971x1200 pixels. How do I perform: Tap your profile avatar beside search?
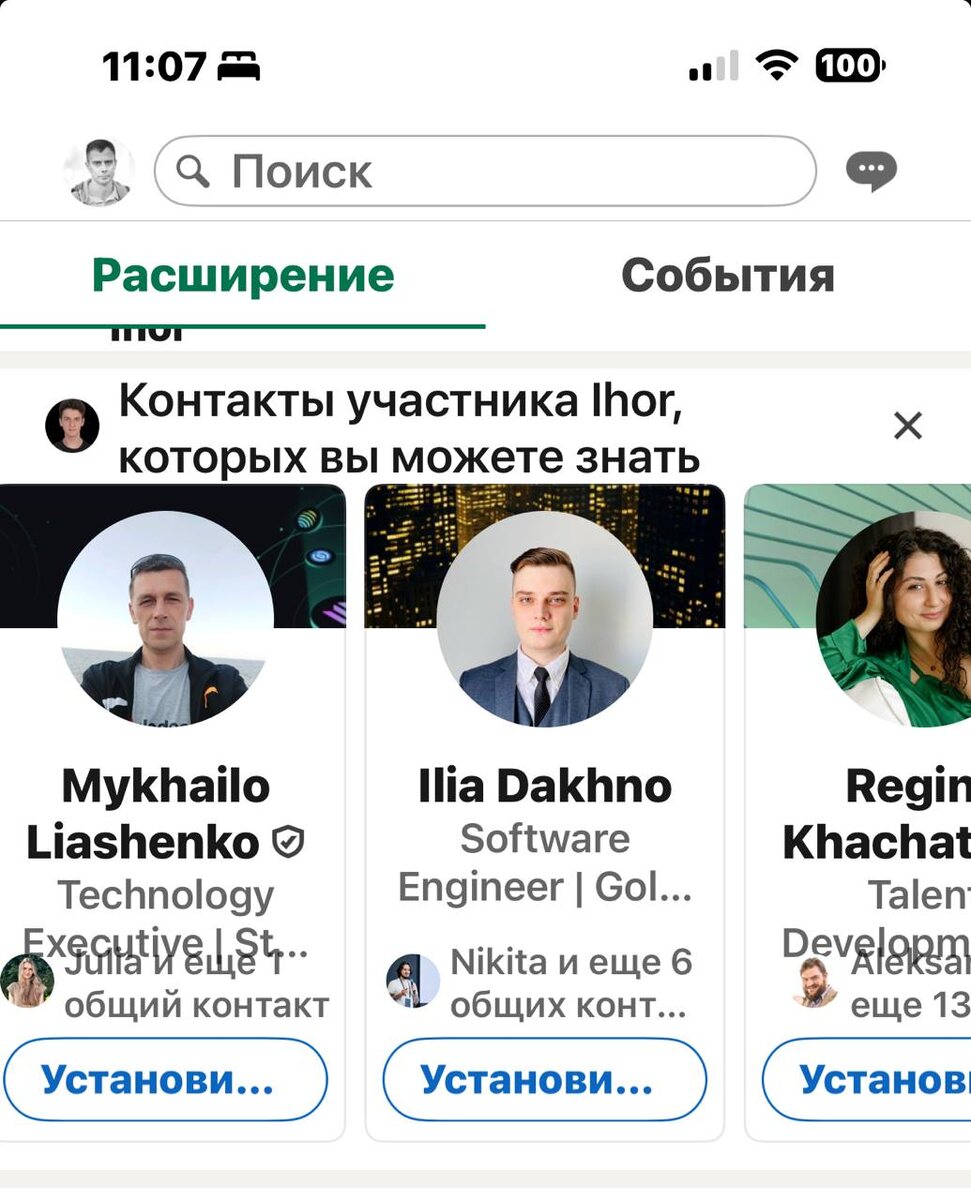99,172
